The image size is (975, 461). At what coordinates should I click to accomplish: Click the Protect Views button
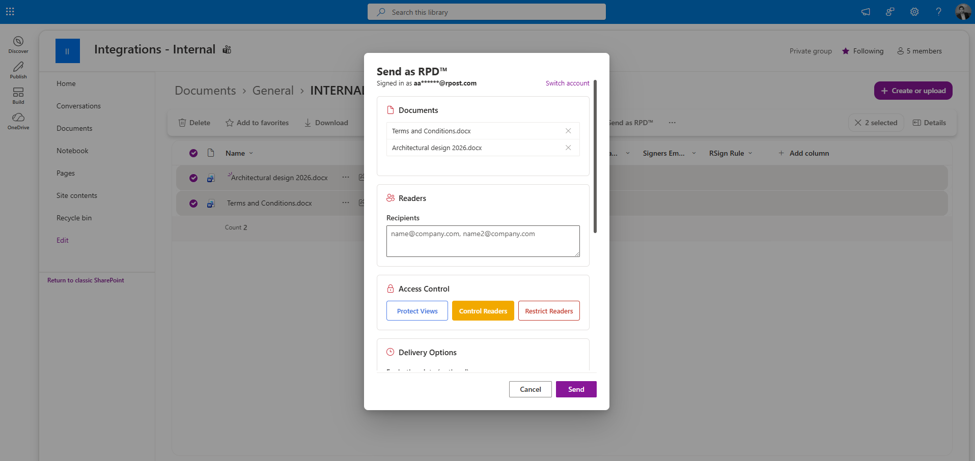pyautogui.click(x=417, y=310)
